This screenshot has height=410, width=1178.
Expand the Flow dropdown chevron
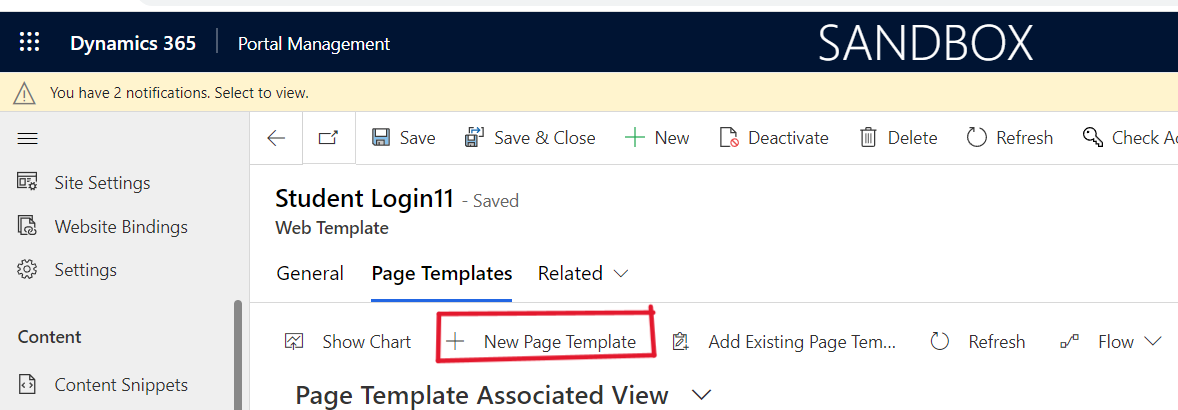click(x=1153, y=342)
